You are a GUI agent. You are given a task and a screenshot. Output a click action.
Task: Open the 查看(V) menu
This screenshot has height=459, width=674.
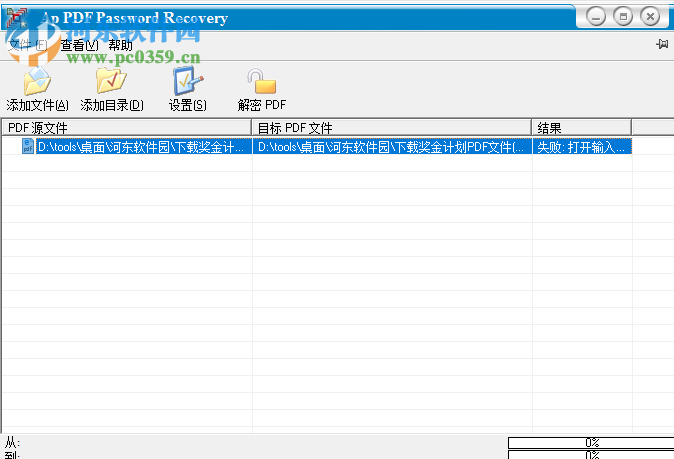tap(80, 45)
